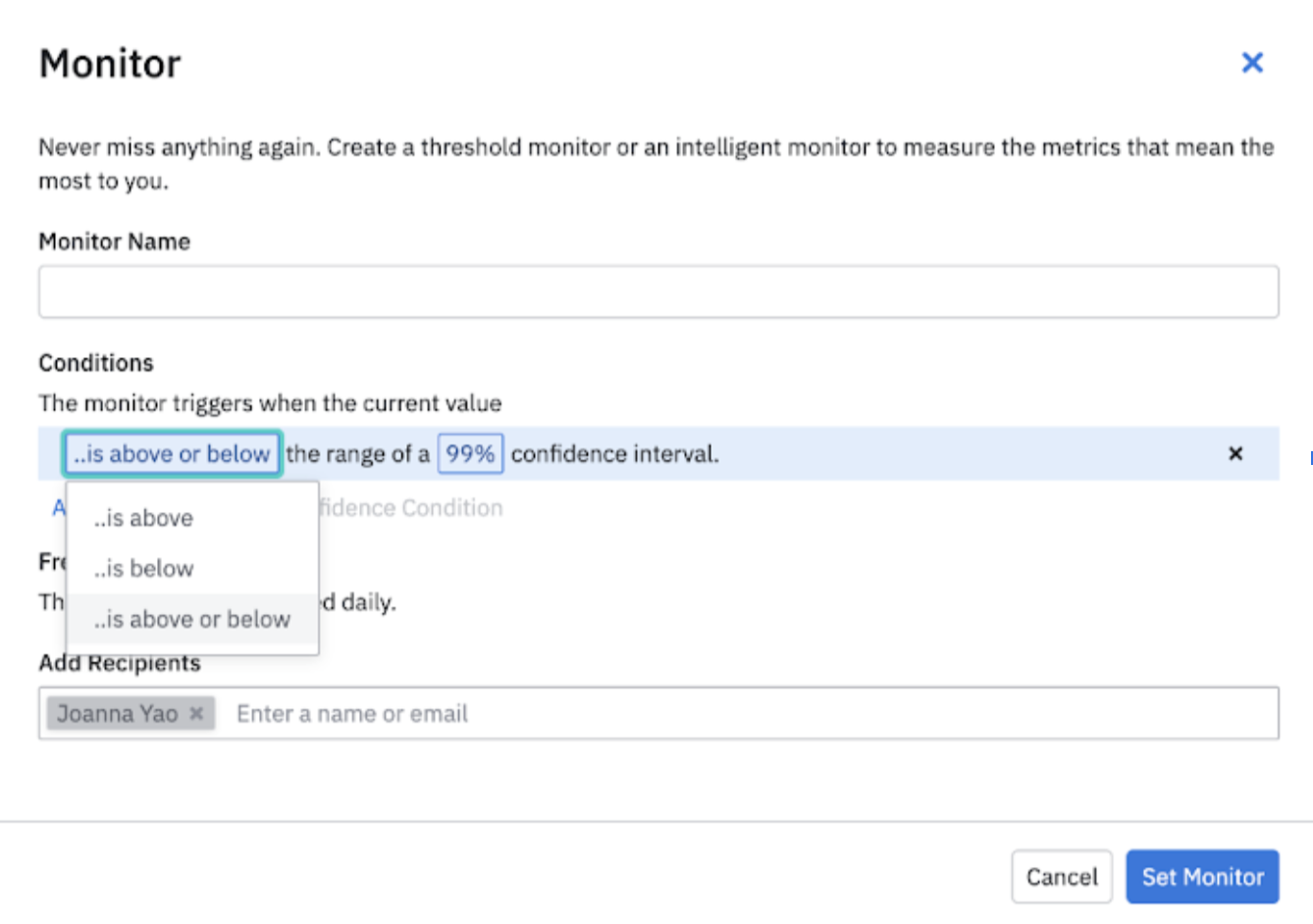Pick '..is above or below' in the open list
1313x924 pixels.
pyautogui.click(x=192, y=620)
